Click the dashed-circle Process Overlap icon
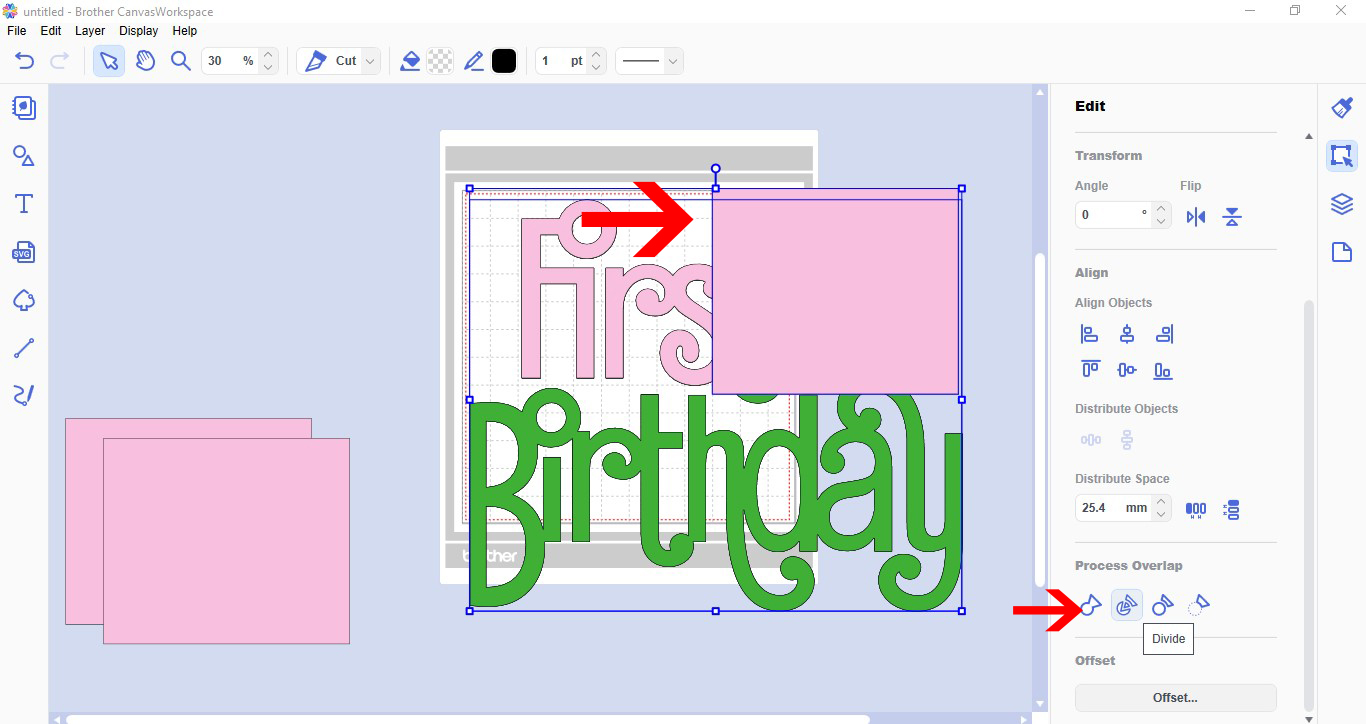Screen dimensions: 1366x724 pyautogui.click(x=1199, y=605)
